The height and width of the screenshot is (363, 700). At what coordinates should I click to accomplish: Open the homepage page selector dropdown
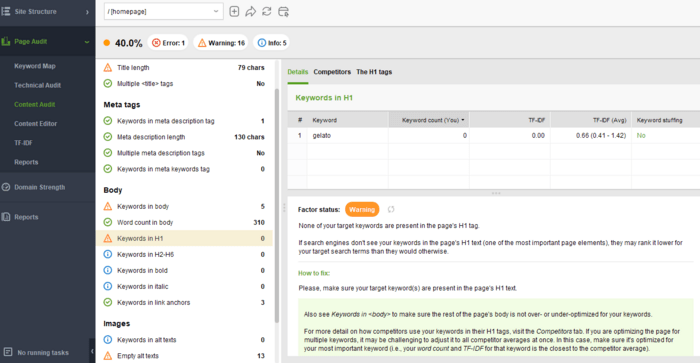tap(163, 12)
